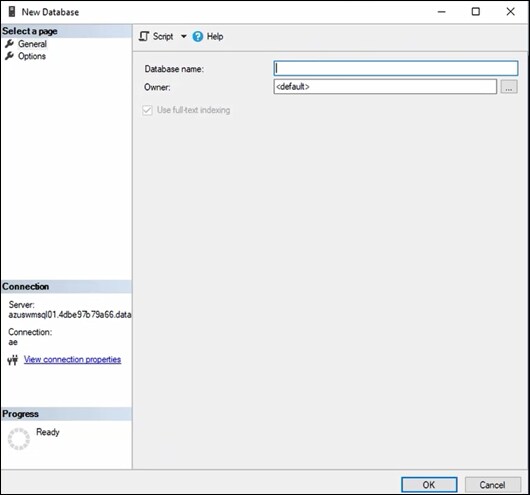Click the wrench icon beside Options

pyautogui.click(x=9, y=56)
